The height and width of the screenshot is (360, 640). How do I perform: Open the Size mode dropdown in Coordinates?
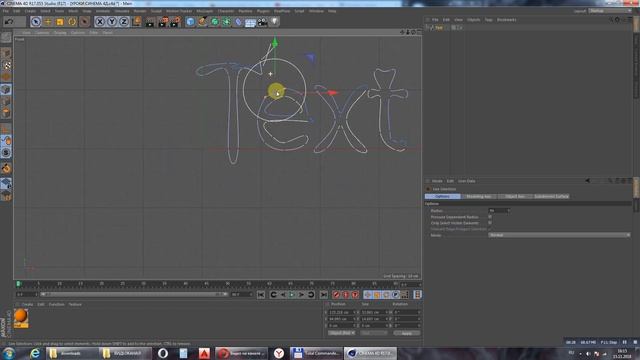pyautogui.click(x=373, y=333)
